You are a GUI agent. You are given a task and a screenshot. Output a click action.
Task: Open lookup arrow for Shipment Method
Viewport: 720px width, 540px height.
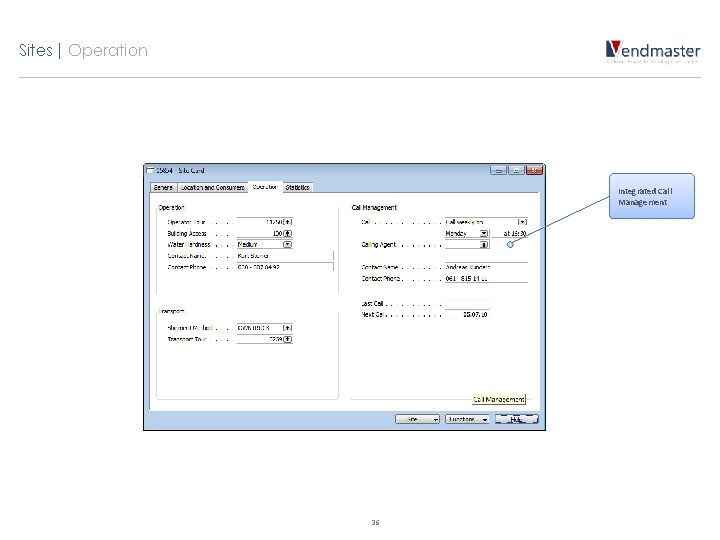(x=288, y=328)
